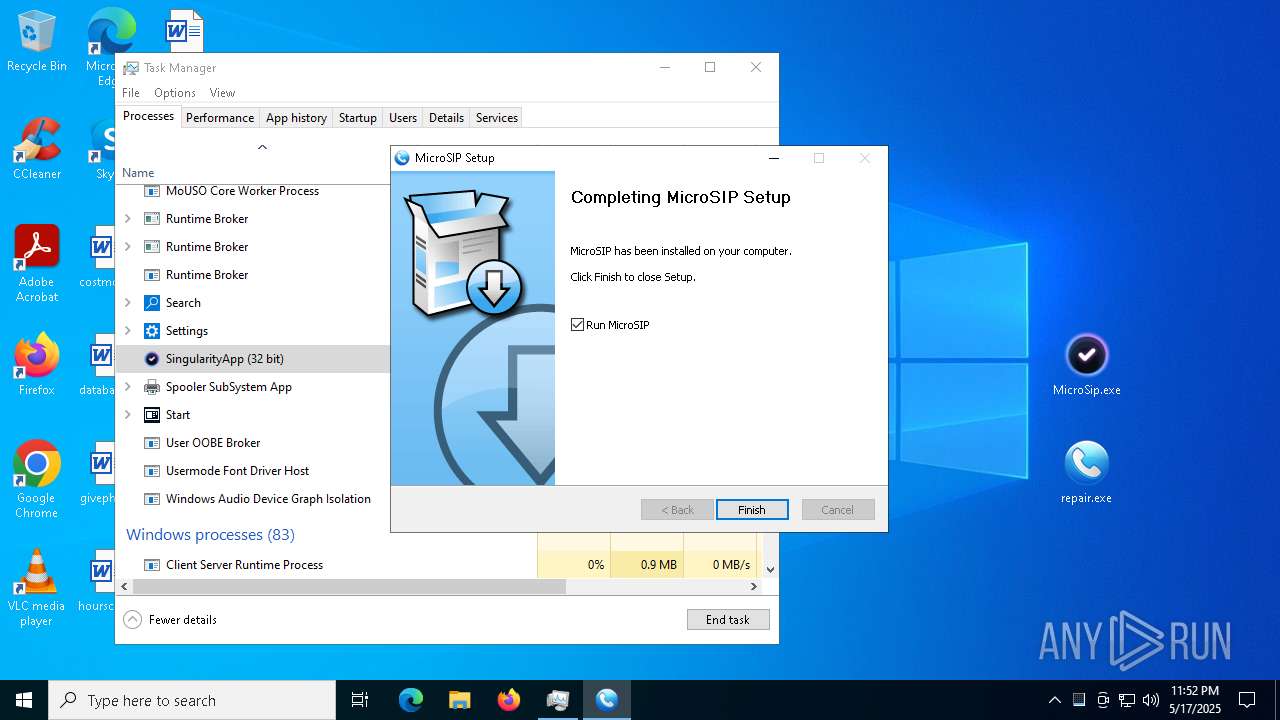Switch to the Users tab
Image resolution: width=1280 pixels, height=720 pixels.
[403, 118]
